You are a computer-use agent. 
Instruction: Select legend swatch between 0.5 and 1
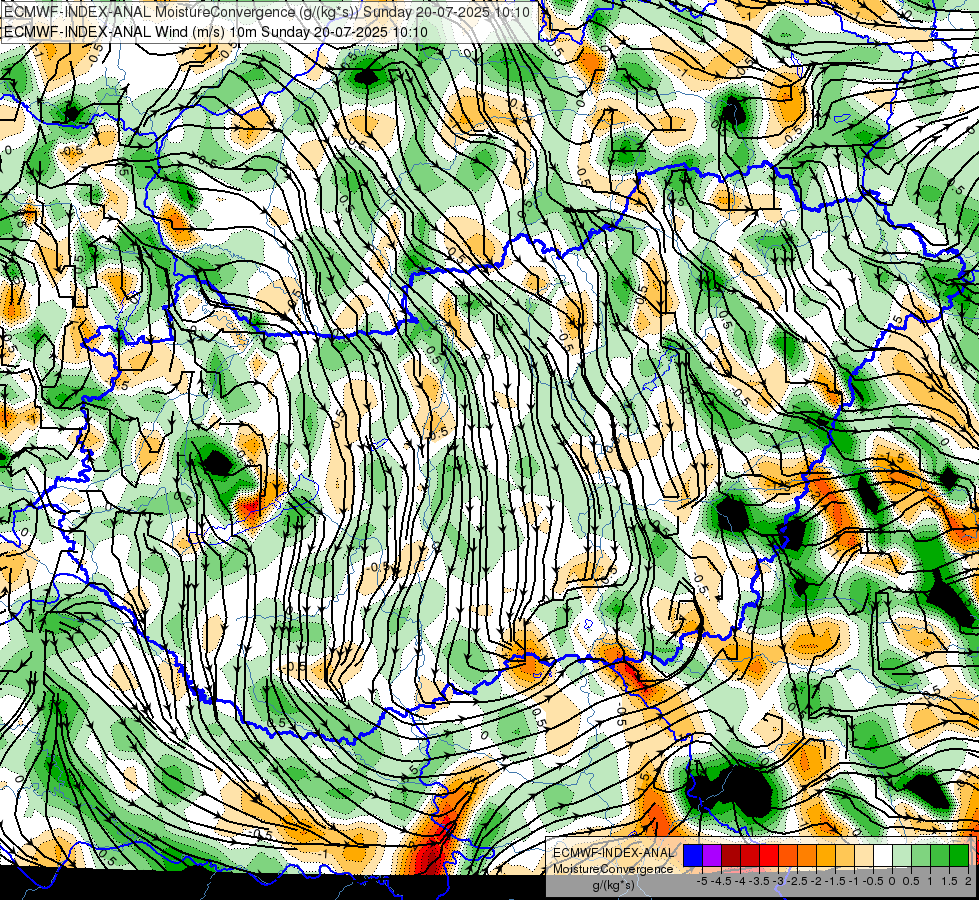coord(921,855)
